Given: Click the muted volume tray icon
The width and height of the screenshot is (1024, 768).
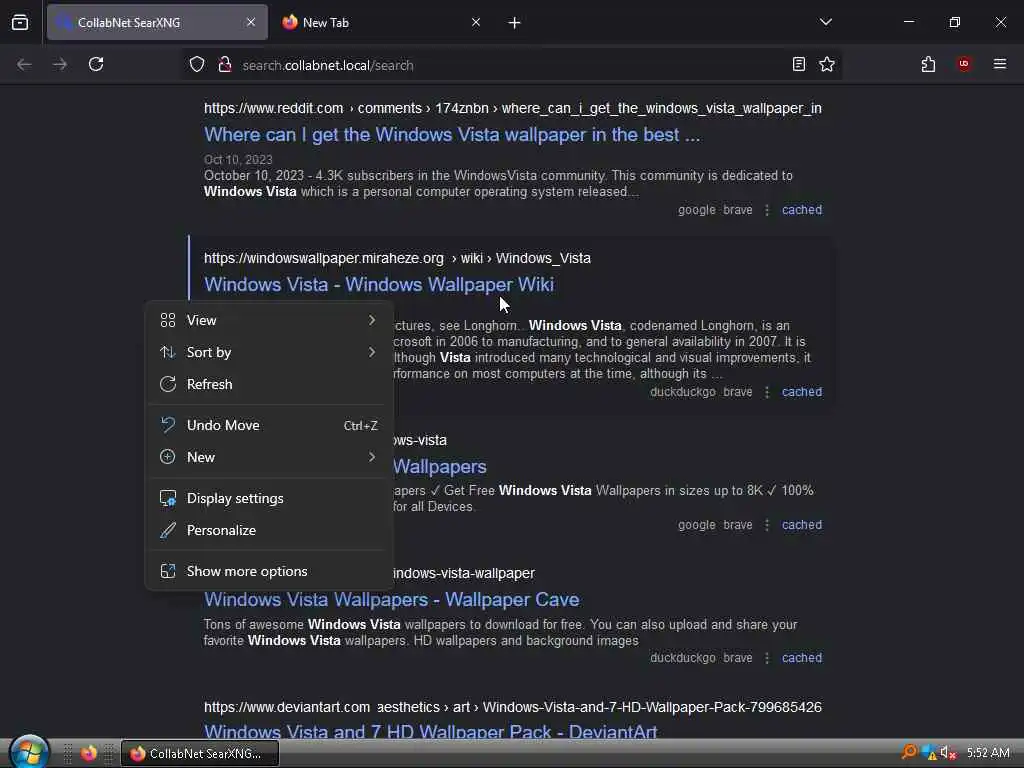Looking at the screenshot, I should [948, 752].
